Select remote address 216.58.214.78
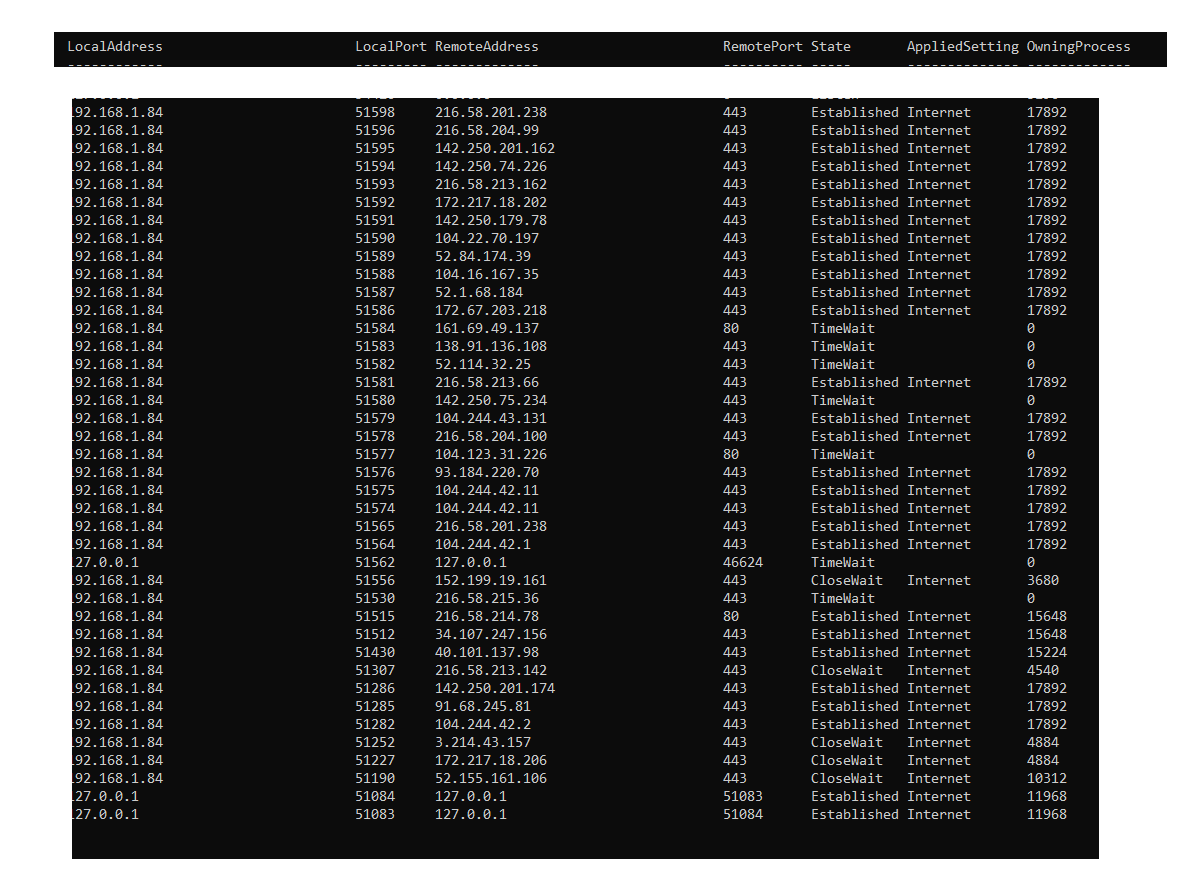Screen dimensions: 1184x886 click(486, 617)
